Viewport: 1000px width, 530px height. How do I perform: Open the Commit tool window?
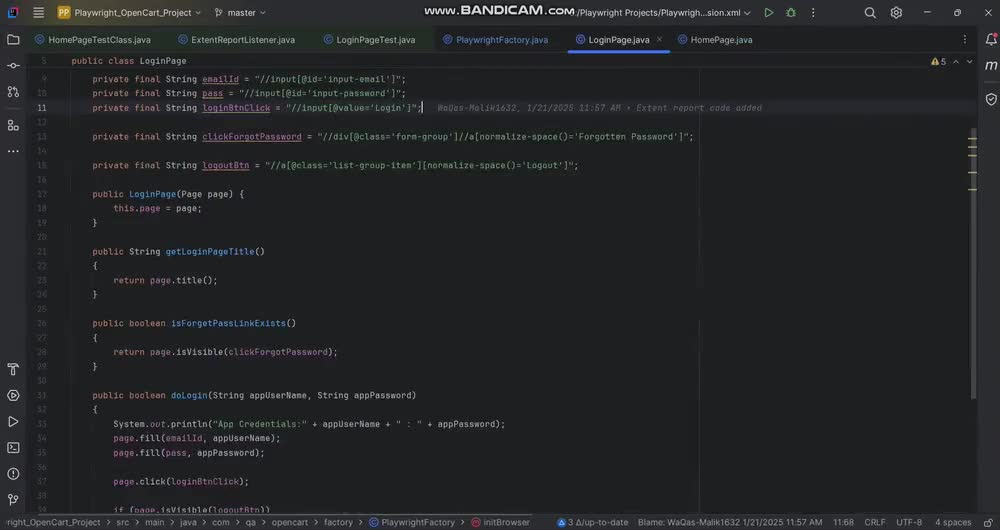pos(13,66)
